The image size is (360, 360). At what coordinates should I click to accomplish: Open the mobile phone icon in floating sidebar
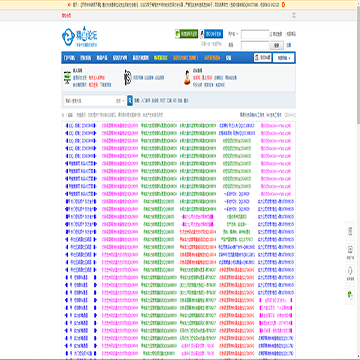tap(350, 230)
